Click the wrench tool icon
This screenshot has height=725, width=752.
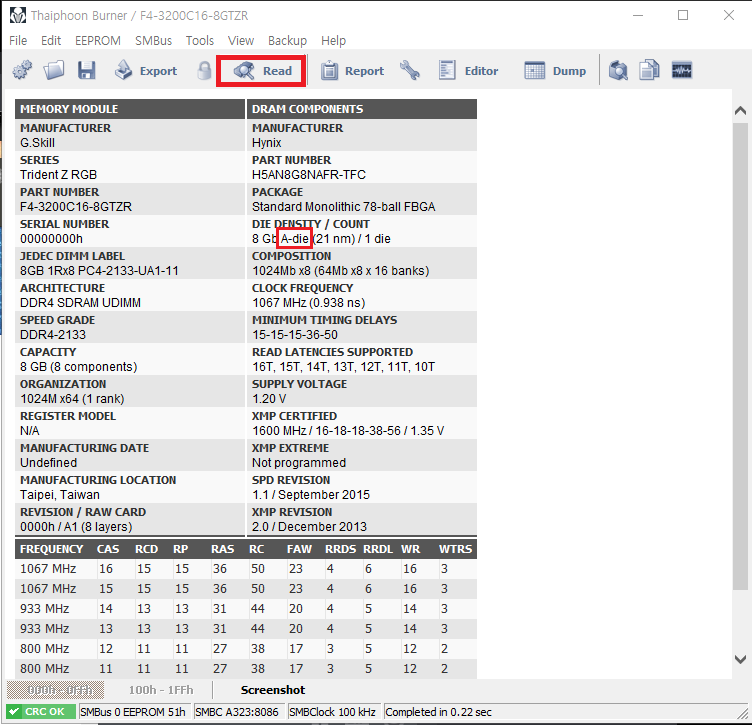[410, 70]
